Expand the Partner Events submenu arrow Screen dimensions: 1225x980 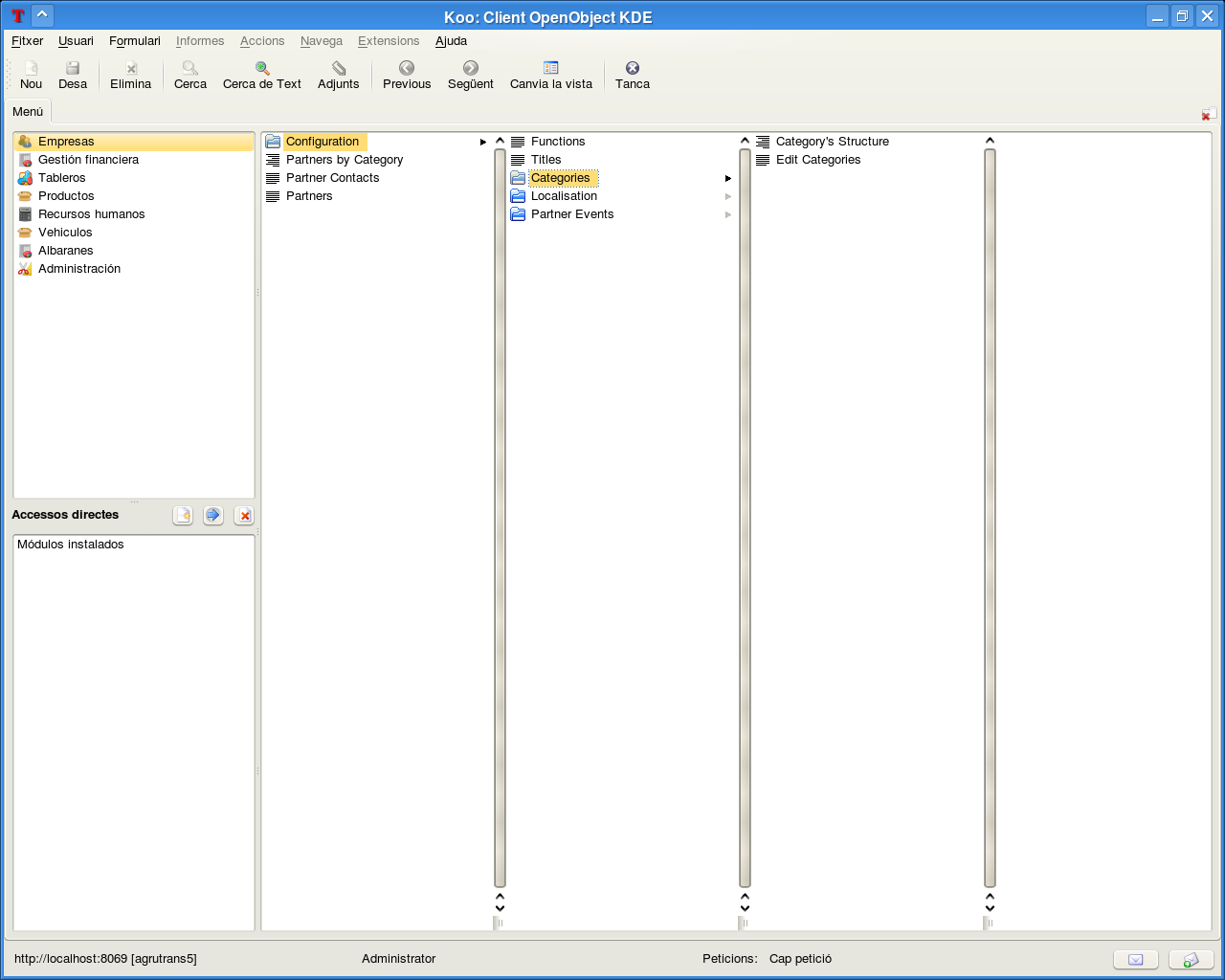pos(728,214)
